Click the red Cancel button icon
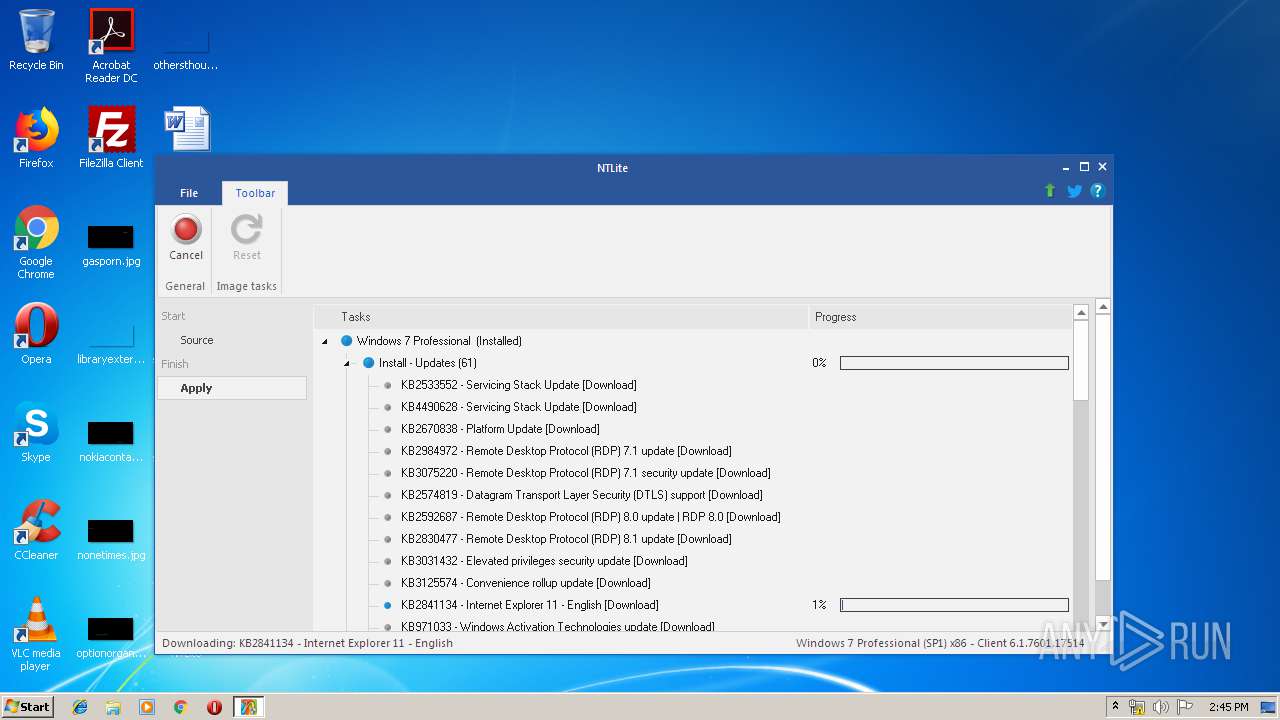1280x720 pixels. (x=186, y=230)
